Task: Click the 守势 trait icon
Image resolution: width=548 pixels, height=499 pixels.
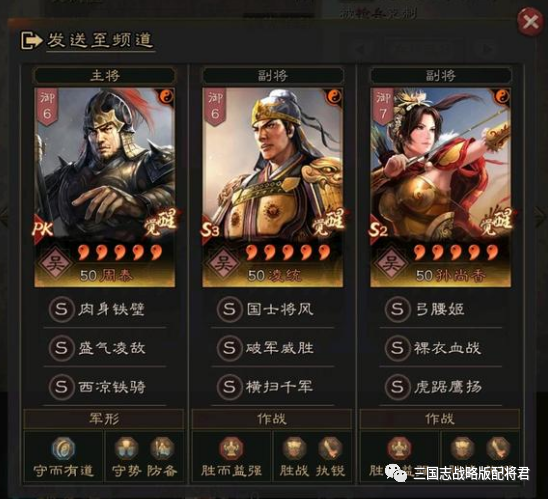Action: pos(127,448)
